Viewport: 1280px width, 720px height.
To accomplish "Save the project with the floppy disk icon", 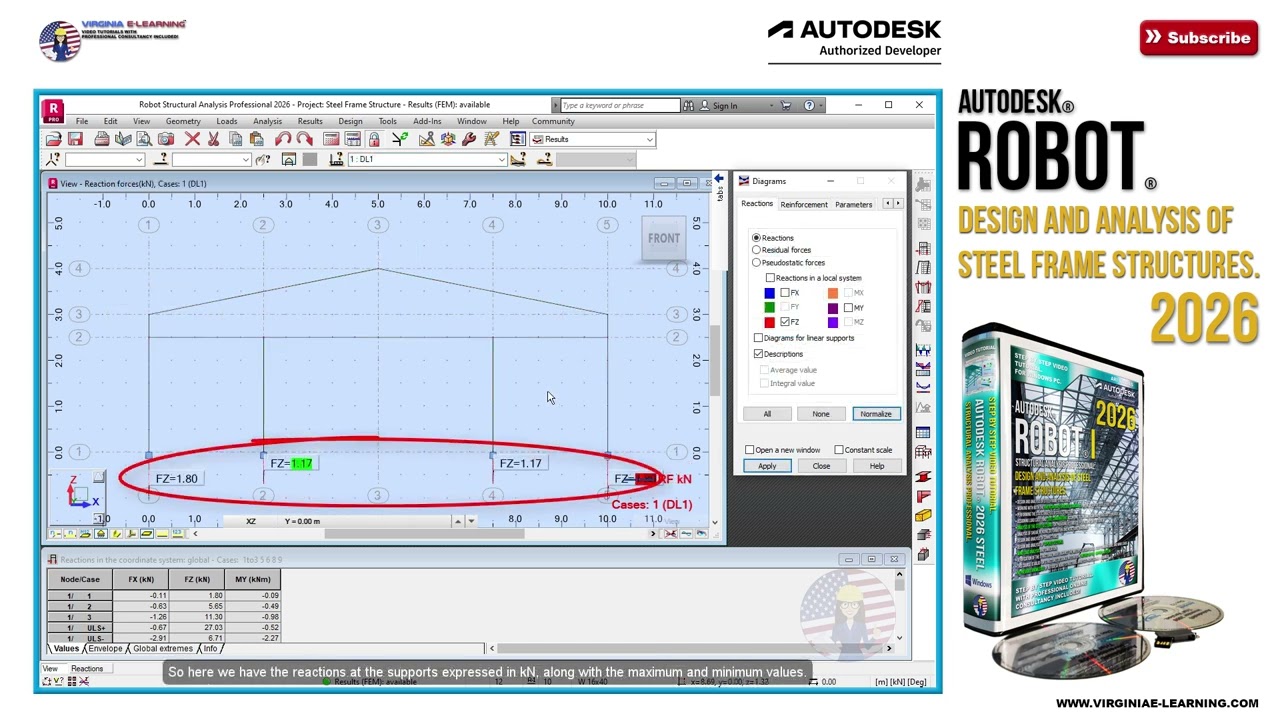I will tap(75, 139).
